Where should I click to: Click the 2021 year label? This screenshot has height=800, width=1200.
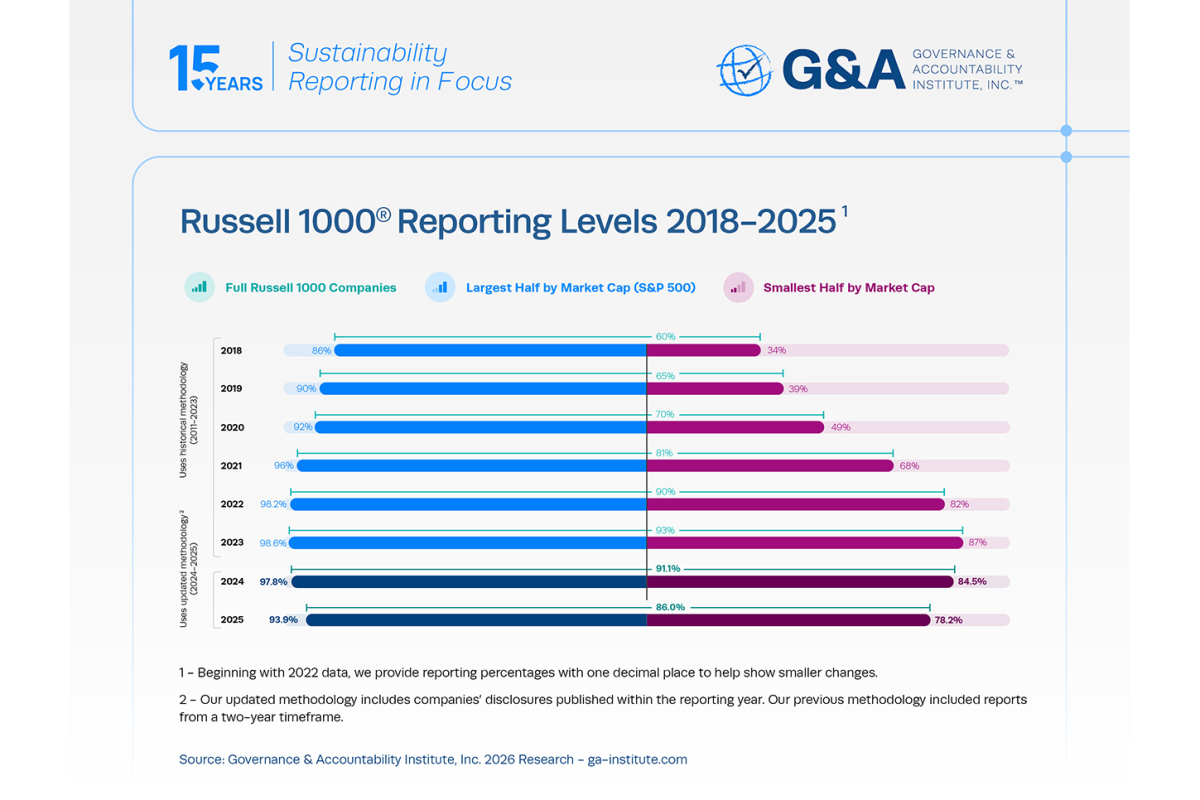231,466
